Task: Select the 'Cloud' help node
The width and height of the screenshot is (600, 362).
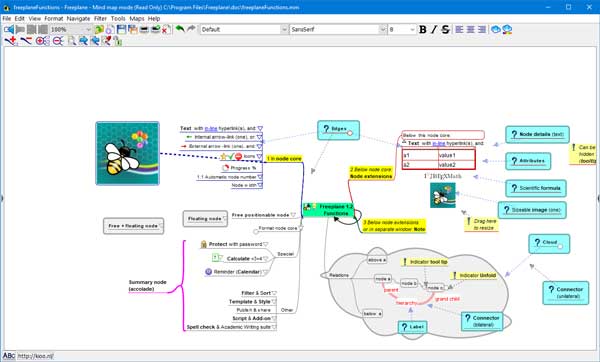Action: (x=549, y=243)
